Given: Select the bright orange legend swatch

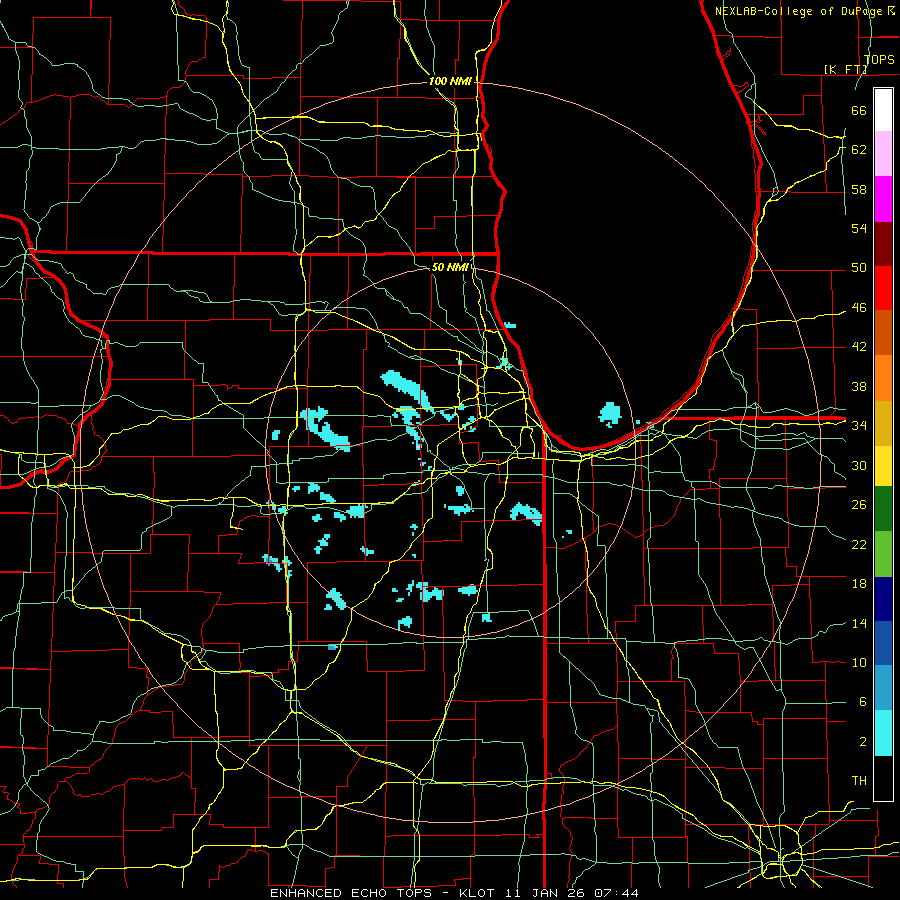Looking at the screenshot, I should pyautogui.click(x=883, y=377).
